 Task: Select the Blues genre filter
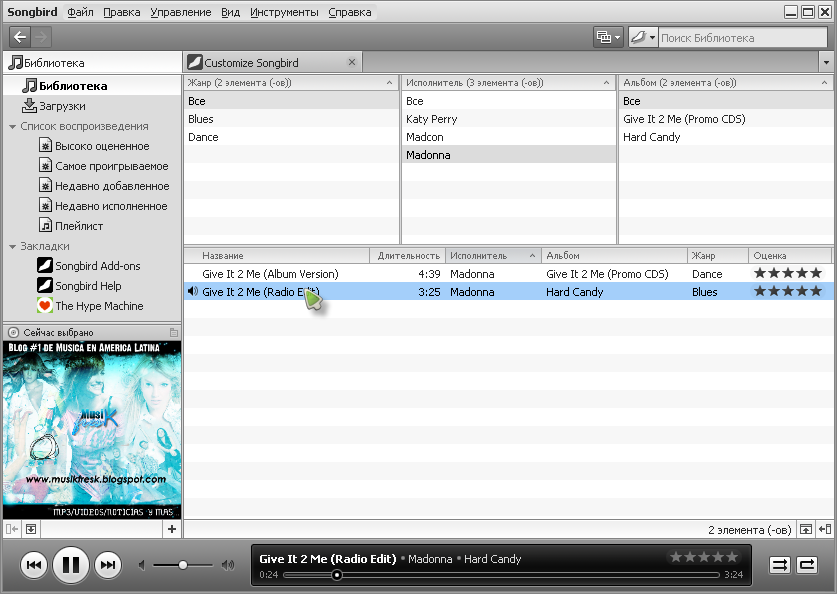[291, 119]
